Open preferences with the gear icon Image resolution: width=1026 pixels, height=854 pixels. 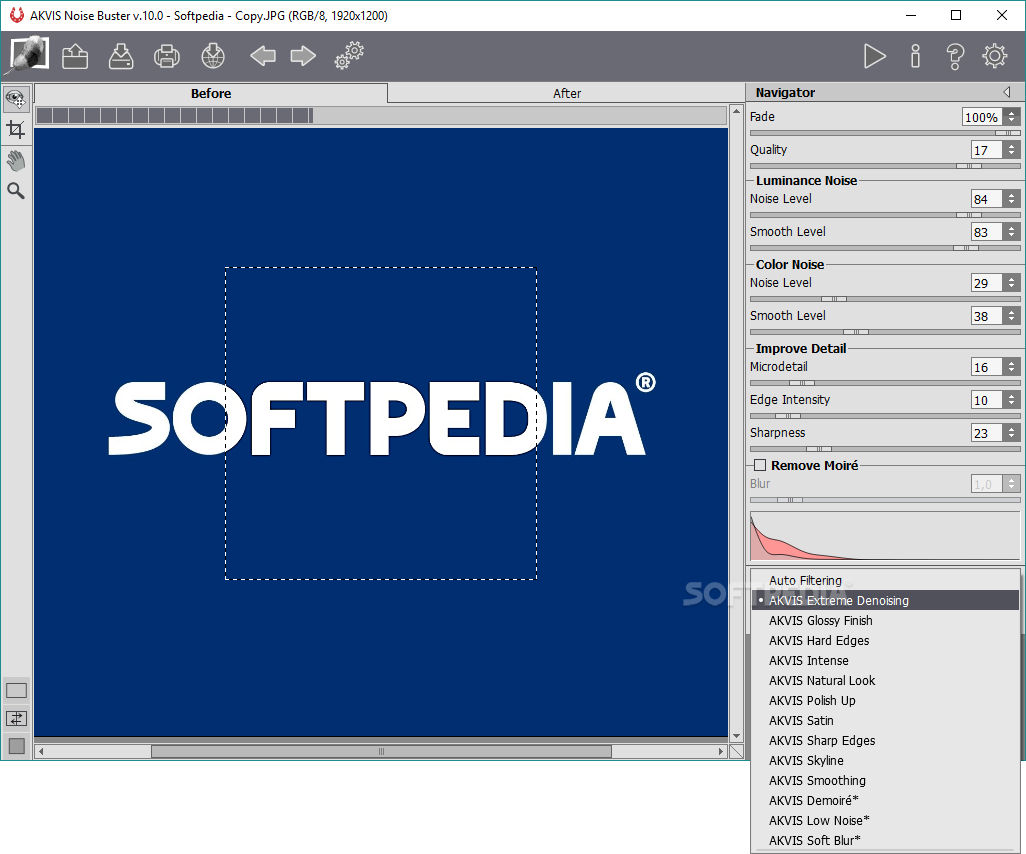click(x=995, y=56)
